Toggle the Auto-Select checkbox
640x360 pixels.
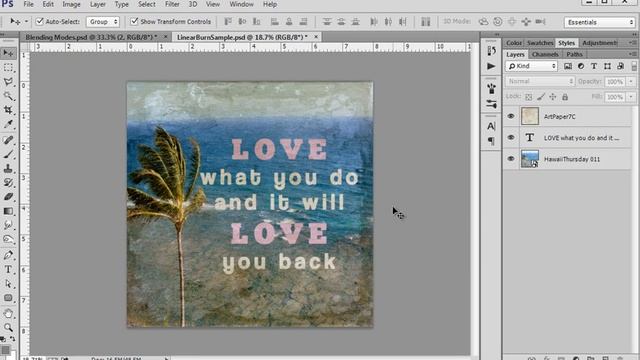pos(40,21)
